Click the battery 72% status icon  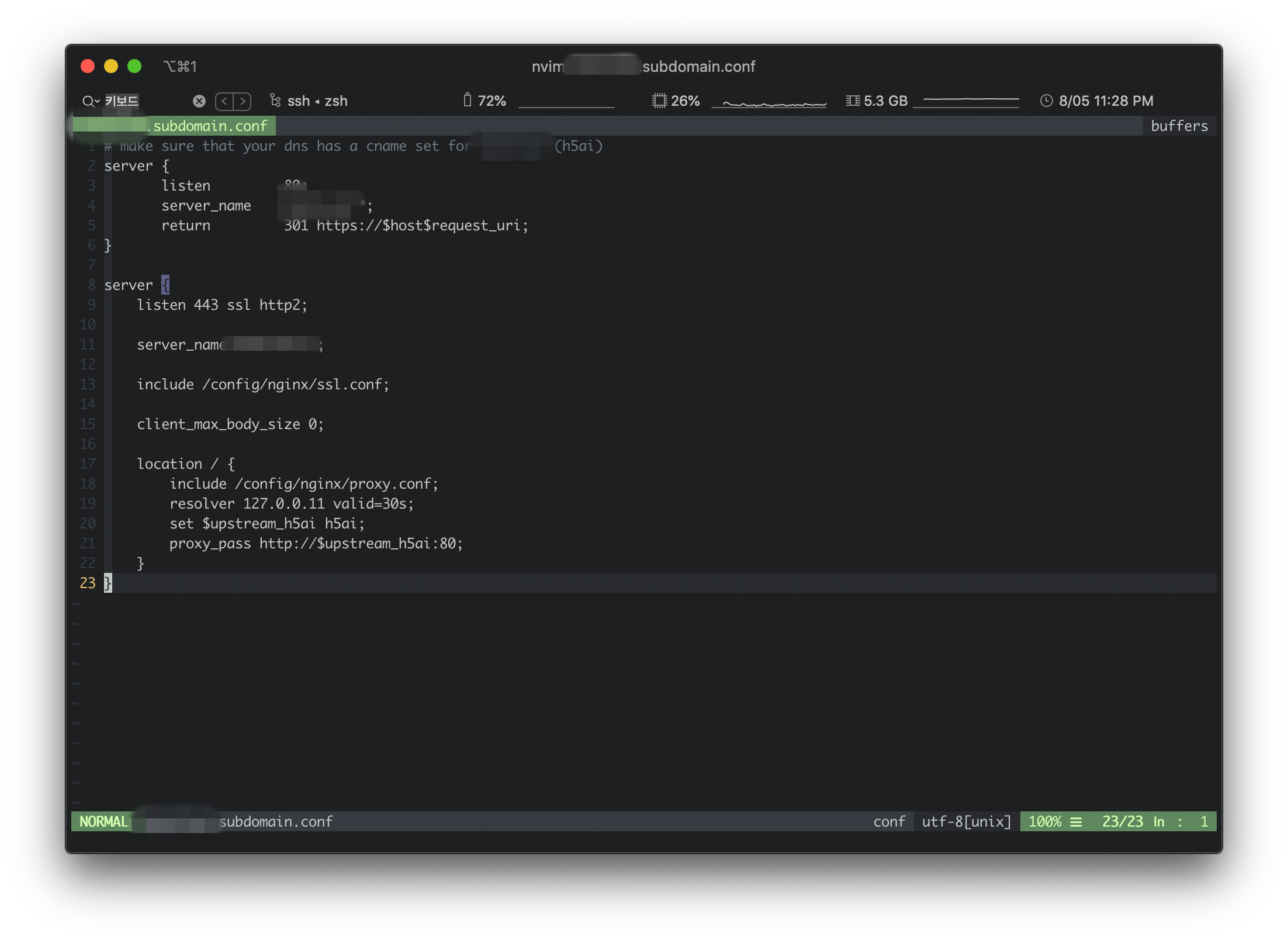(x=467, y=101)
